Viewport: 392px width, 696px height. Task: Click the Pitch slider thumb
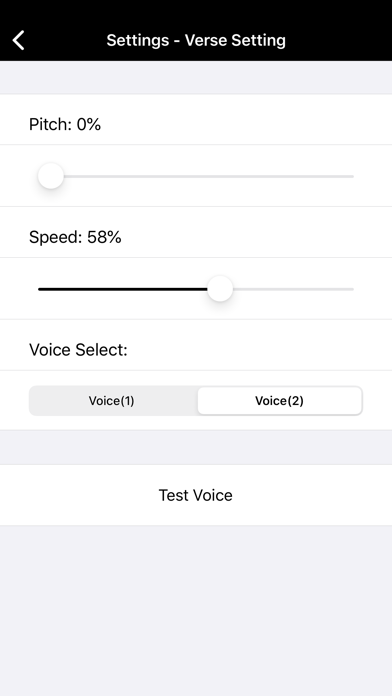(51, 176)
